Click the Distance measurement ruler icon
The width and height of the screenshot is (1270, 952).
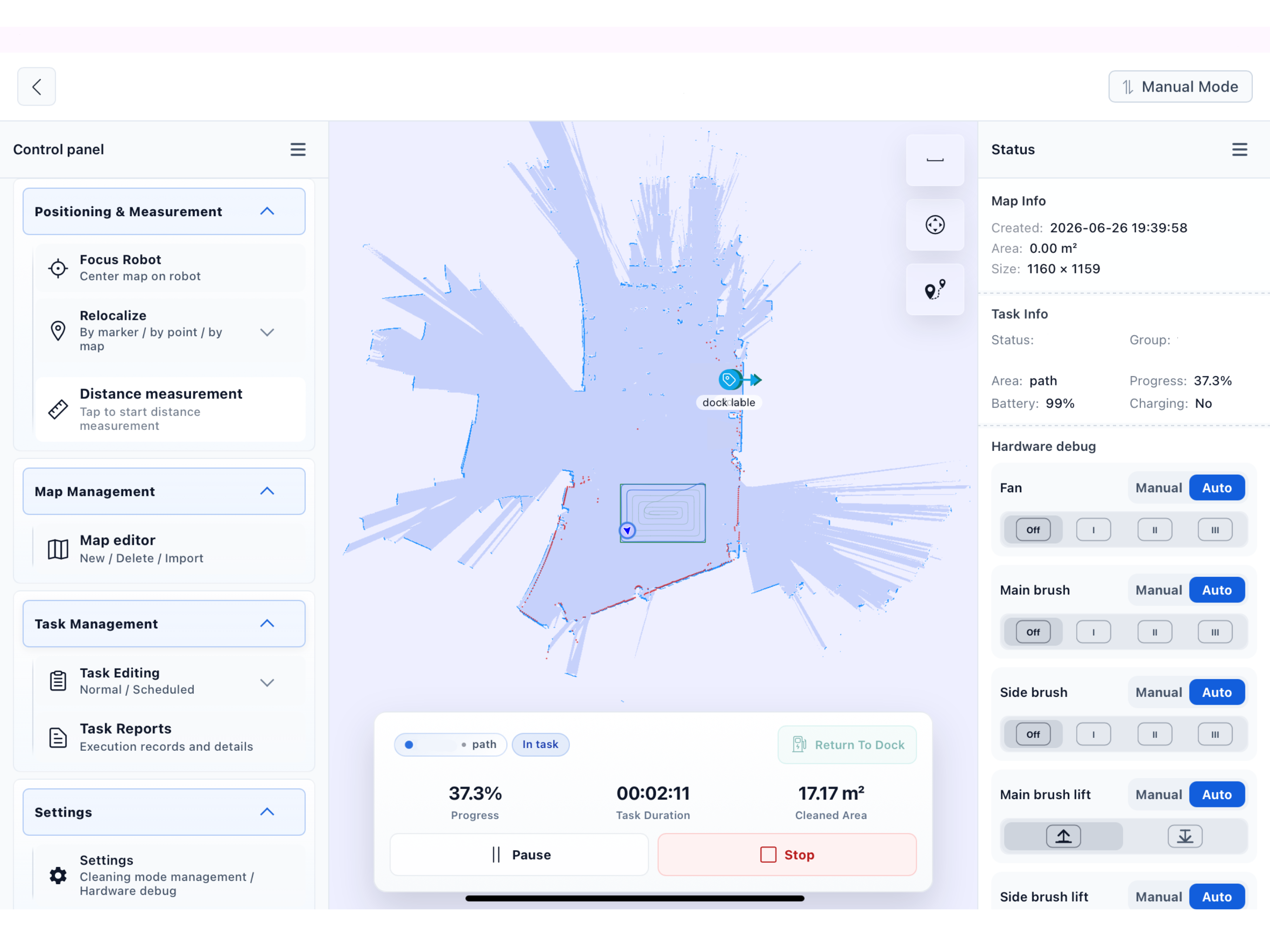click(58, 410)
